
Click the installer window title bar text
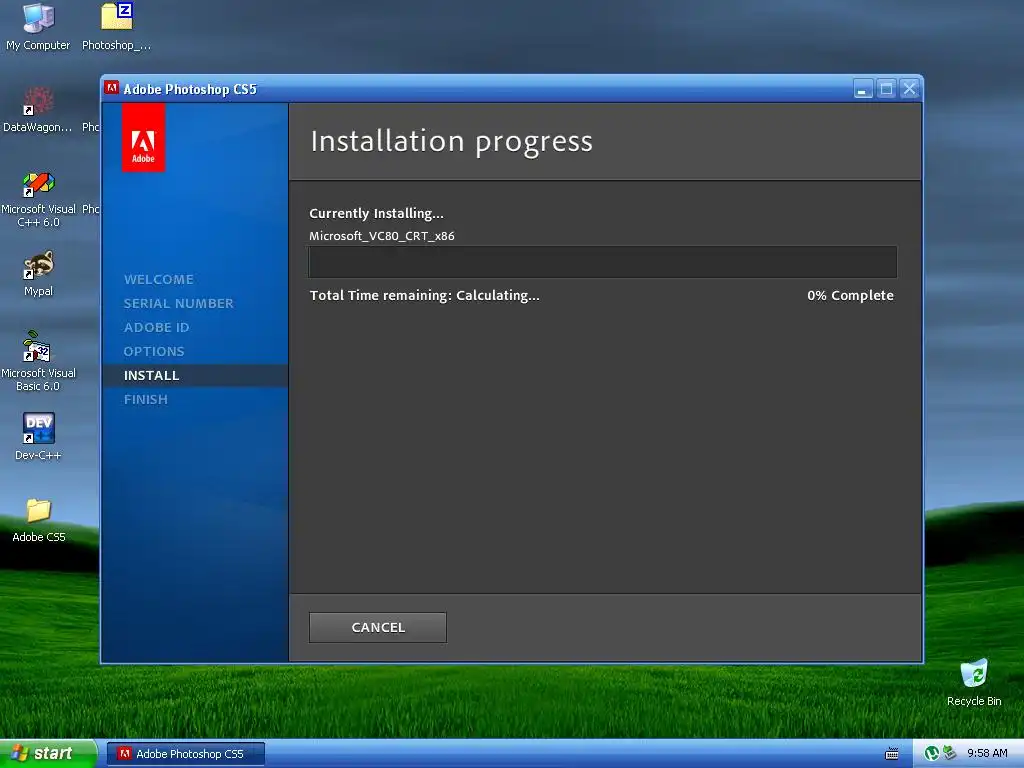coord(190,89)
